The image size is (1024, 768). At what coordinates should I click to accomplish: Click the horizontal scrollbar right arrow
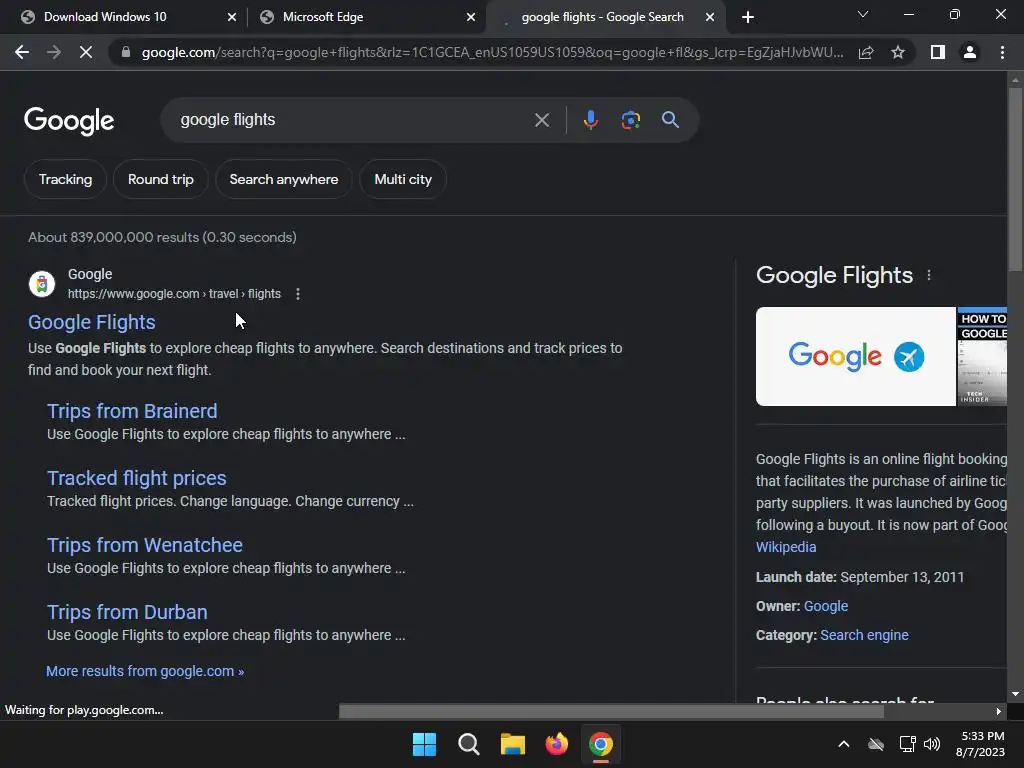coord(999,711)
